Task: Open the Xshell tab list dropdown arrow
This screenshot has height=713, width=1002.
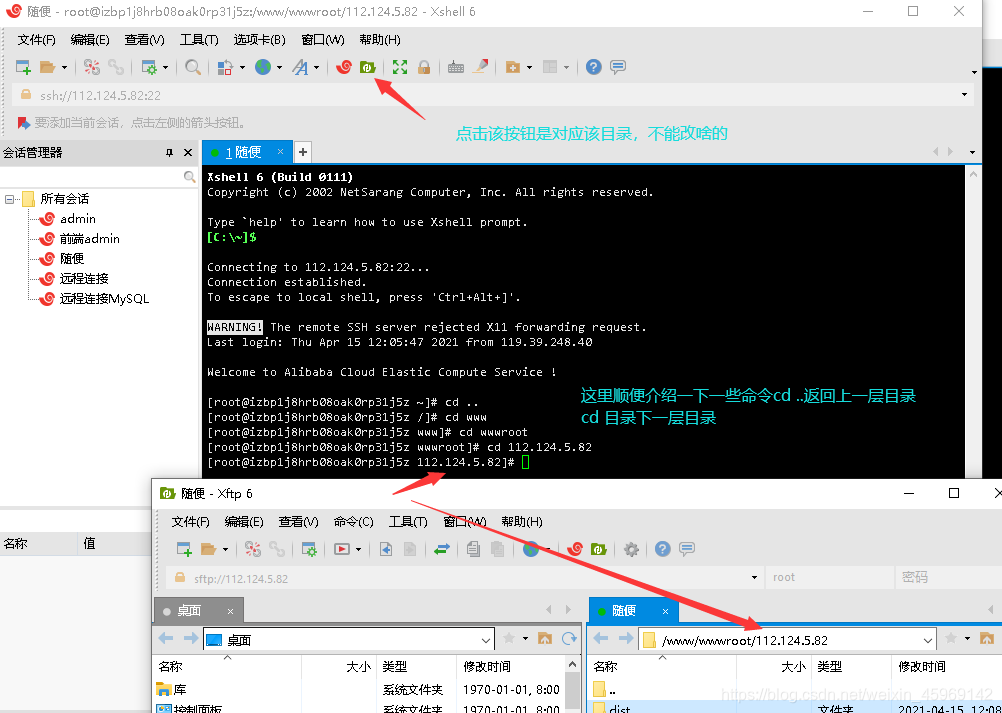Action: pyautogui.click(x=972, y=153)
